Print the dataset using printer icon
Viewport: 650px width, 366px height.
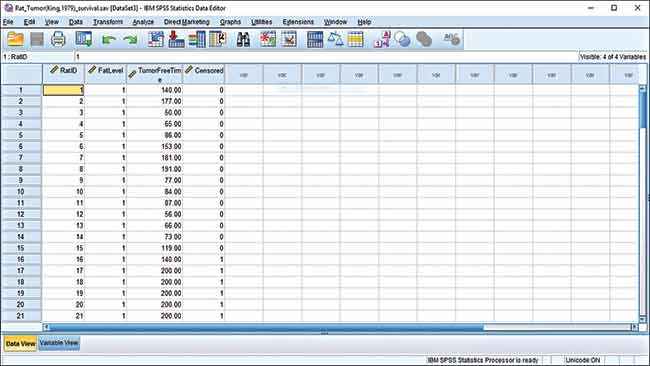pyautogui.click(x=58, y=39)
